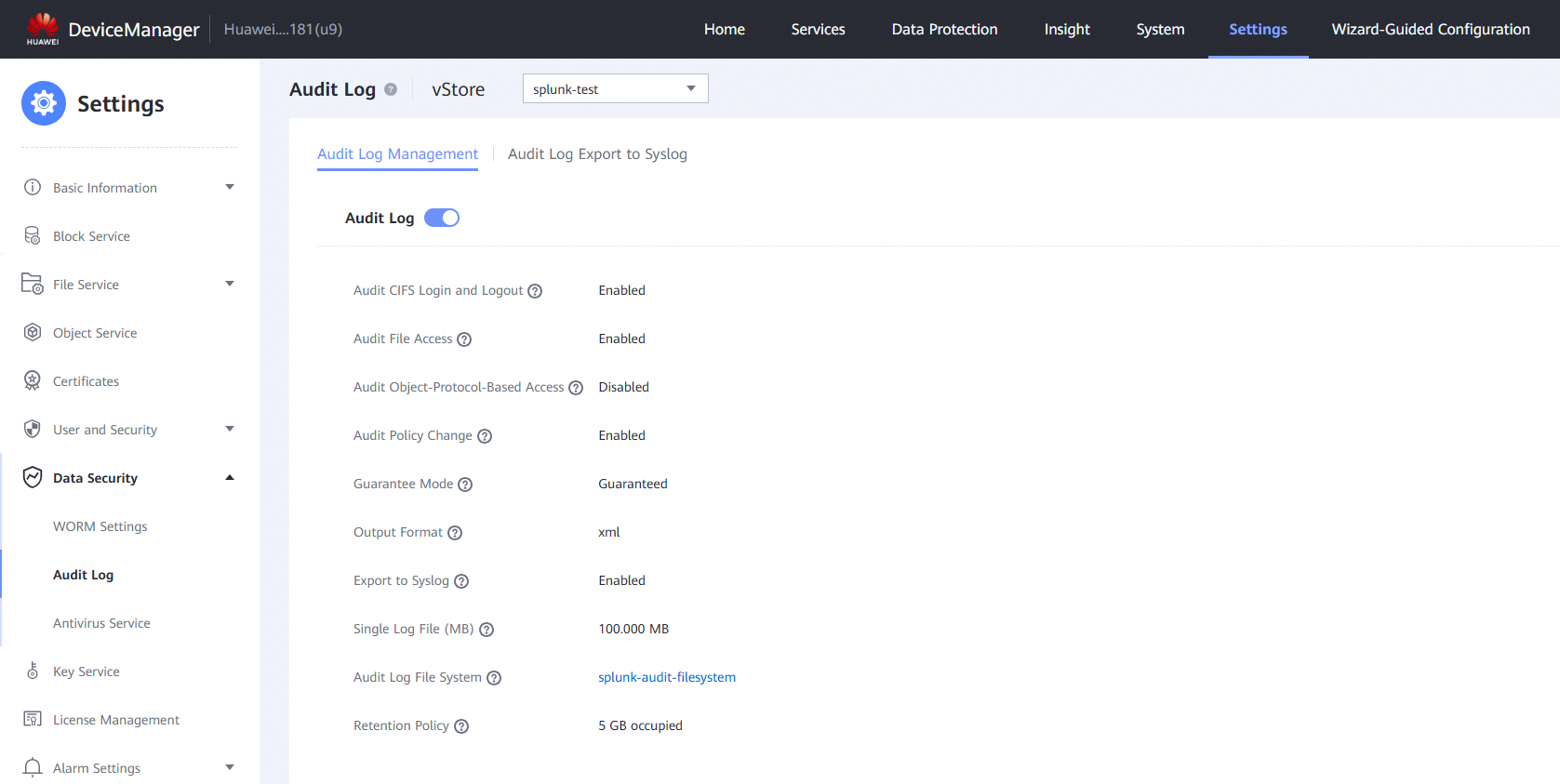Open Block Service in sidebar

click(x=91, y=236)
